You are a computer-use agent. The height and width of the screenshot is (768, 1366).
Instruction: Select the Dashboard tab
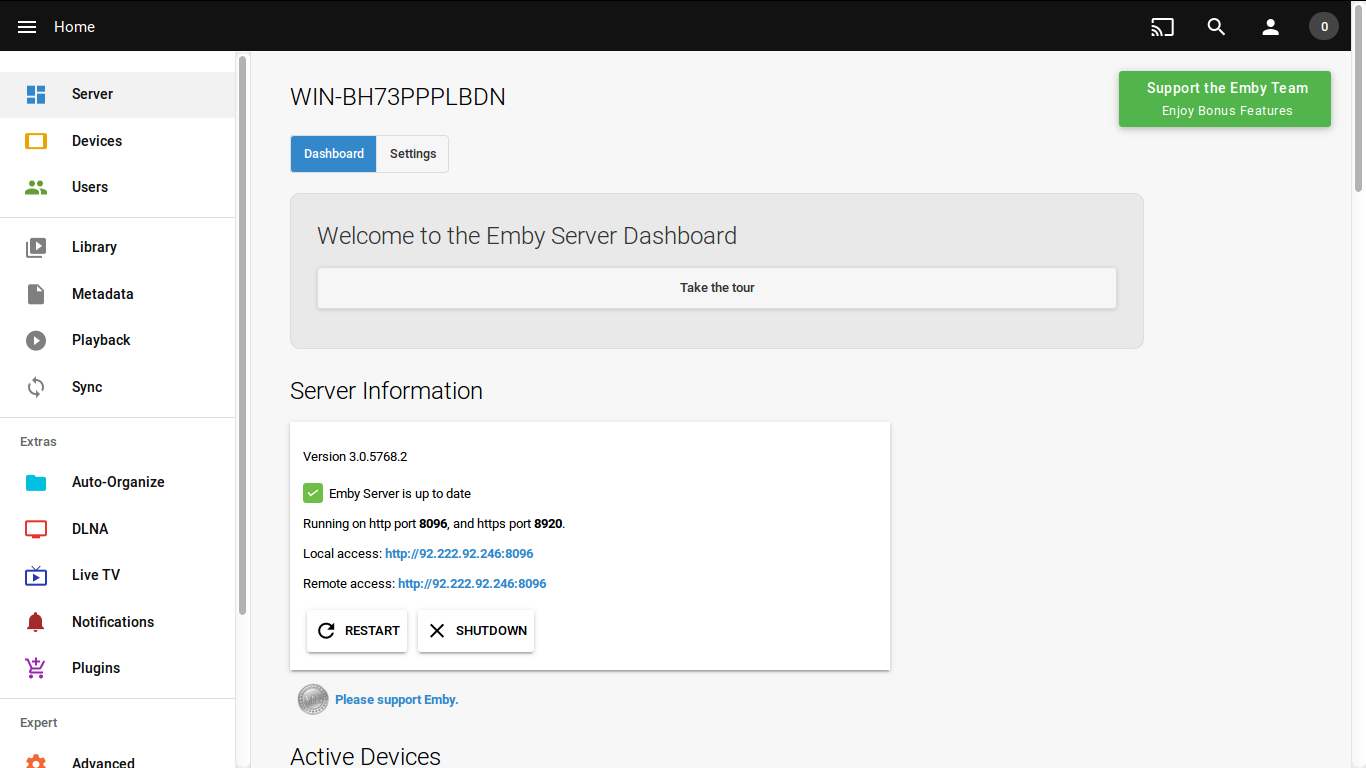334,154
